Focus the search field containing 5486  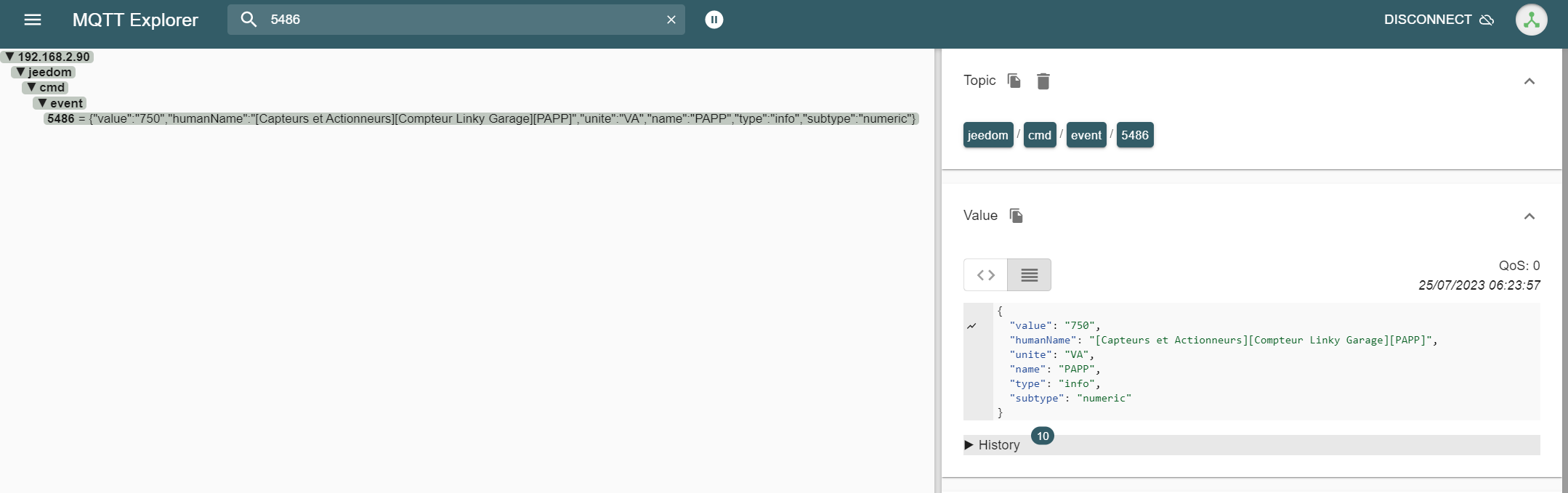458,20
